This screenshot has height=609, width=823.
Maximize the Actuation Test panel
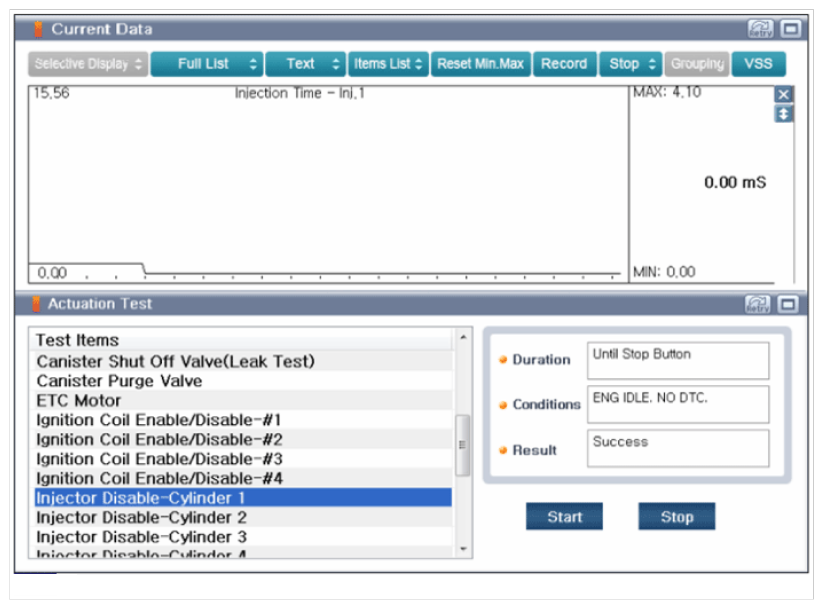tap(790, 304)
